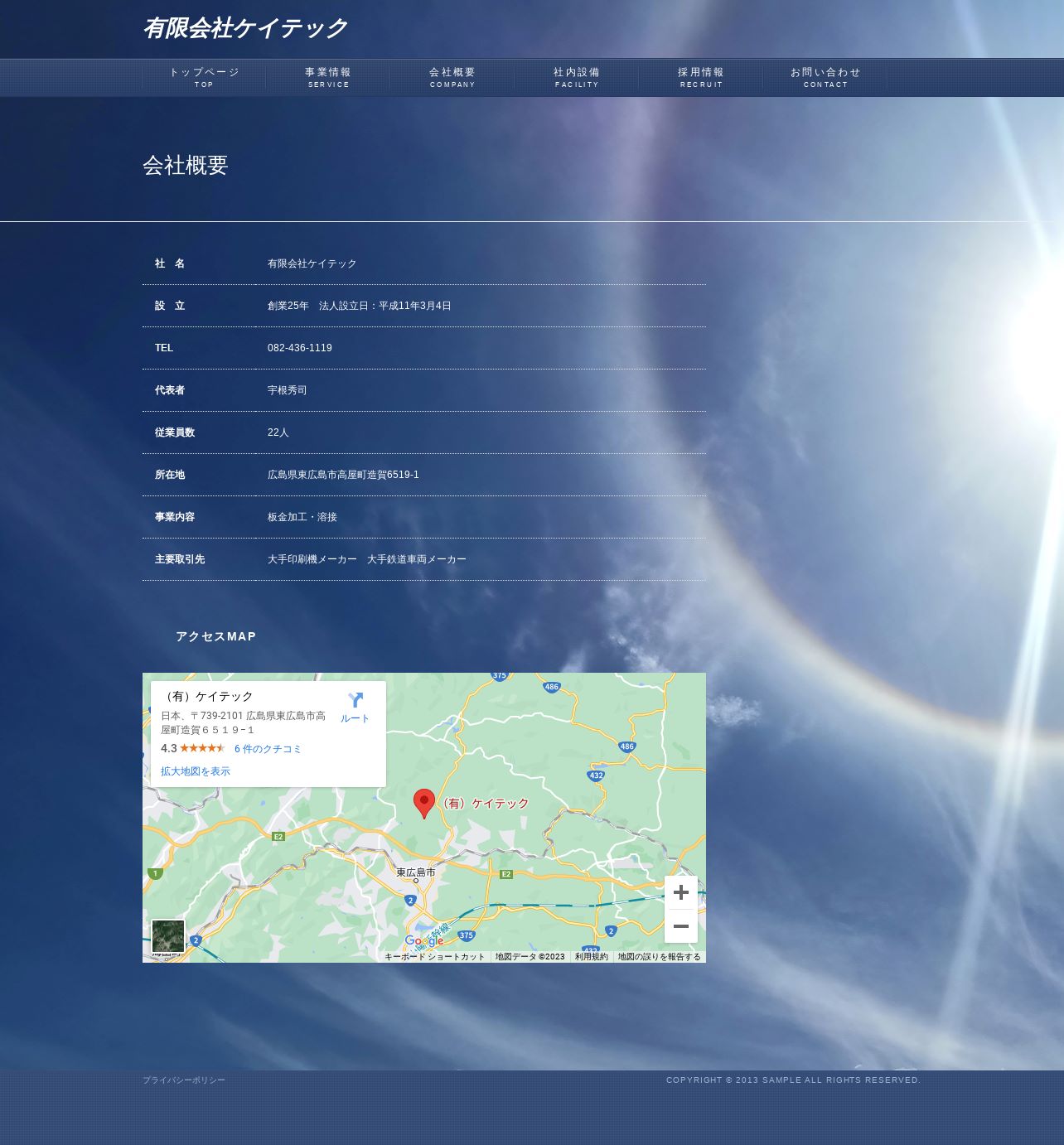Open トップページ TOP menu item
1064x1145 pixels.
[205, 78]
